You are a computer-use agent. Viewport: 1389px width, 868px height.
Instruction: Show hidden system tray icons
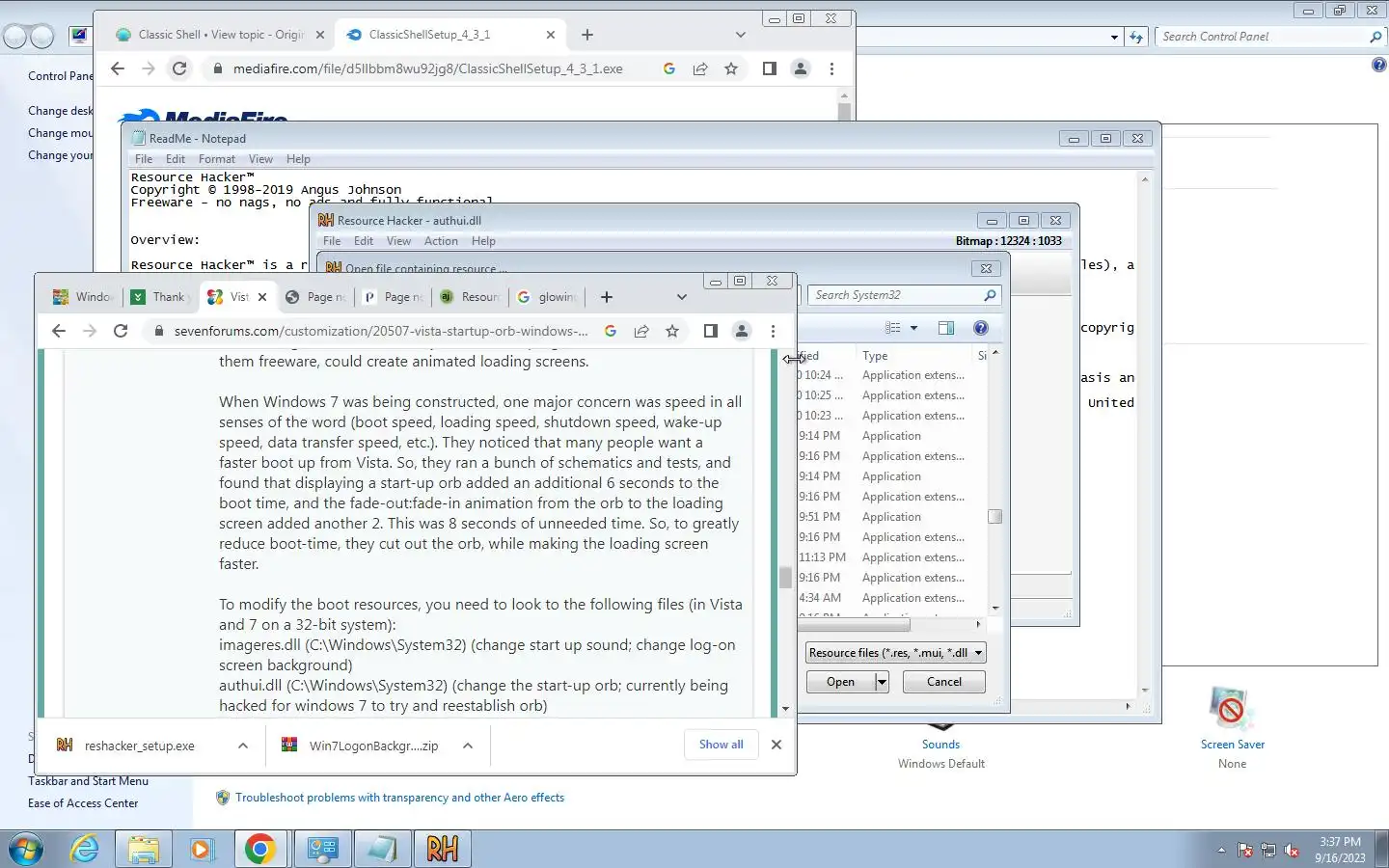(x=1221, y=851)
